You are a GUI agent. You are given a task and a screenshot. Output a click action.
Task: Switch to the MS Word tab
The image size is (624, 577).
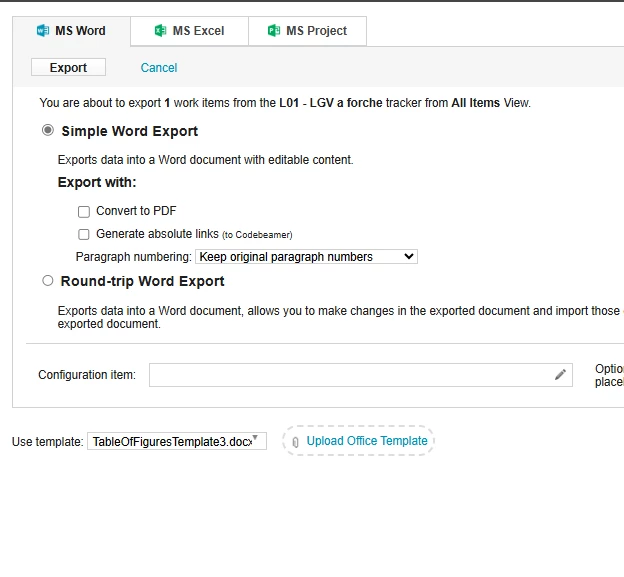click(x=71, y=31)
